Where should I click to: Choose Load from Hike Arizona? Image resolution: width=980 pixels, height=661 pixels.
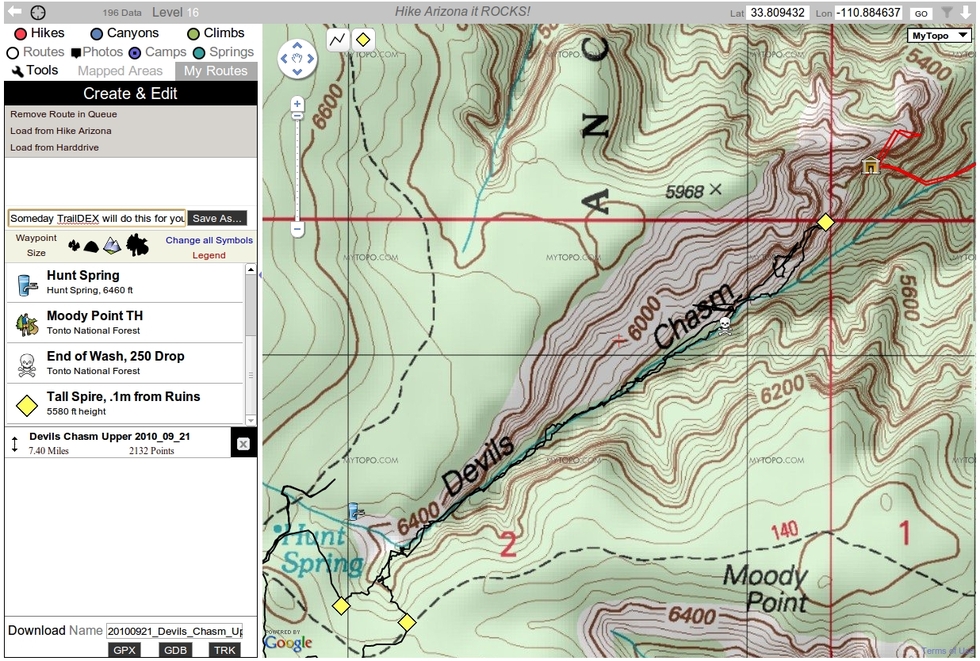61,131
